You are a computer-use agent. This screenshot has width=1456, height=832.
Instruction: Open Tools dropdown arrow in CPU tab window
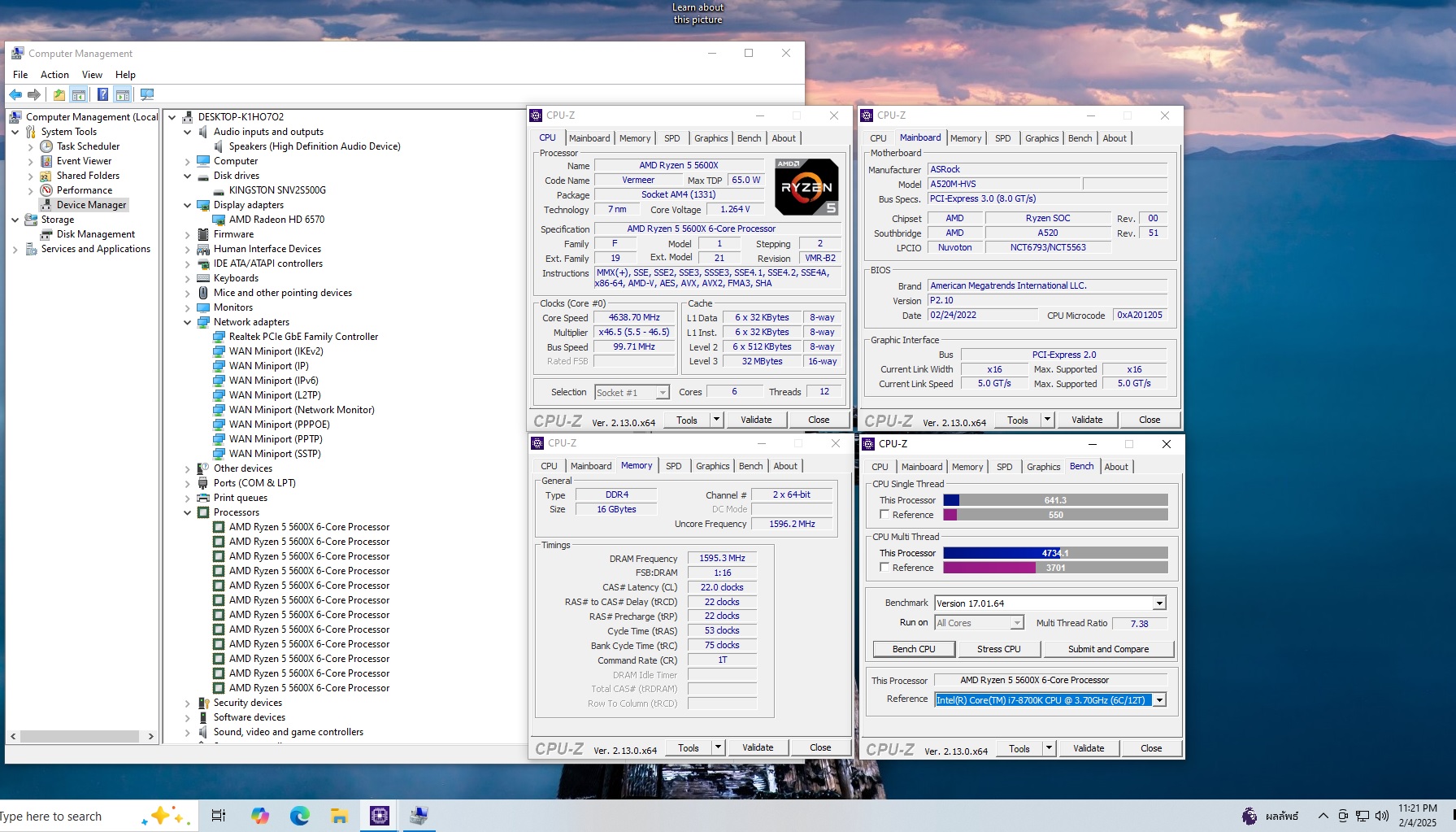pyautogui.click(x=716, y=420)
